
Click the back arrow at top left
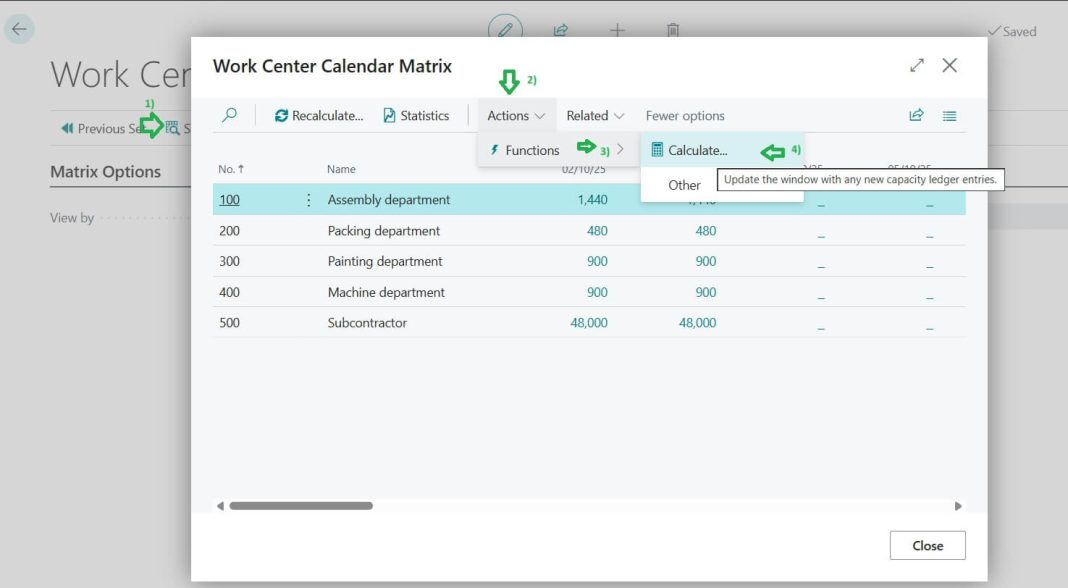[x=18, y=28]
